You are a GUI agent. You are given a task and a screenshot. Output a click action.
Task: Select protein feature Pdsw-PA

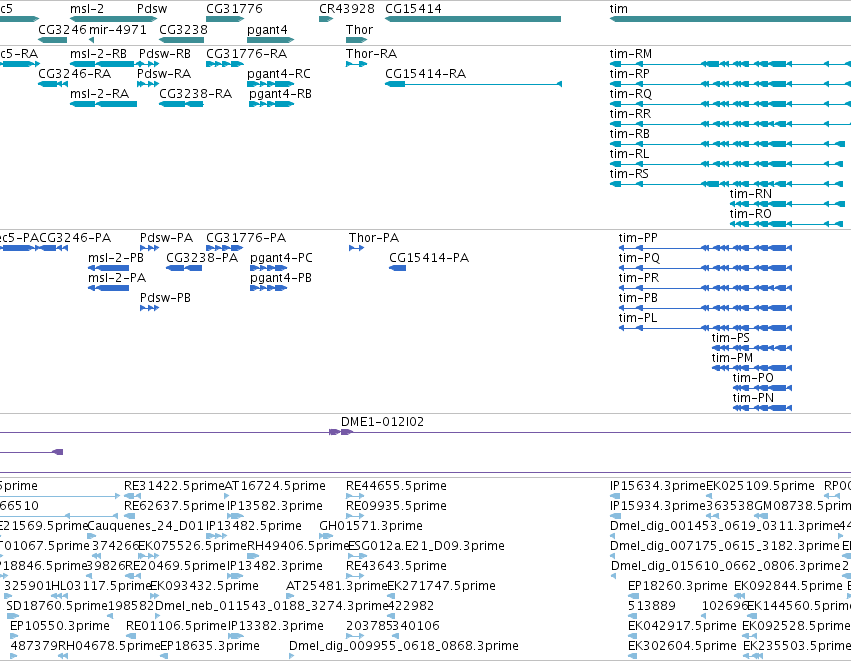tap(166, 238)
